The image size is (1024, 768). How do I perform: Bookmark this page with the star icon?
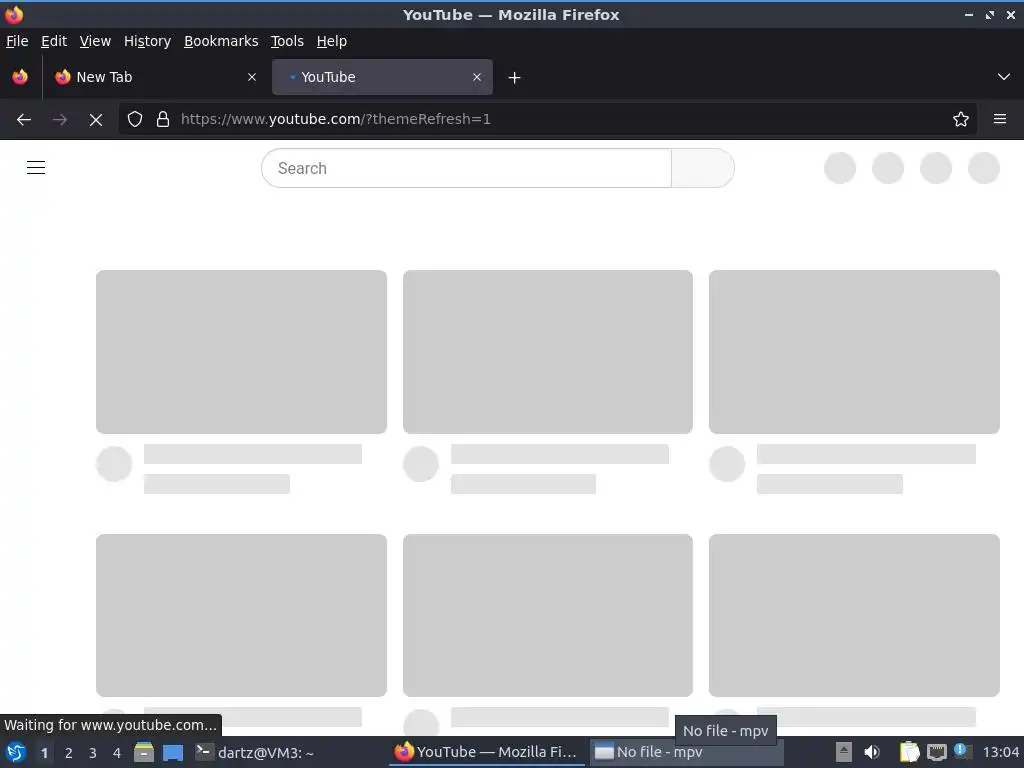961,120
